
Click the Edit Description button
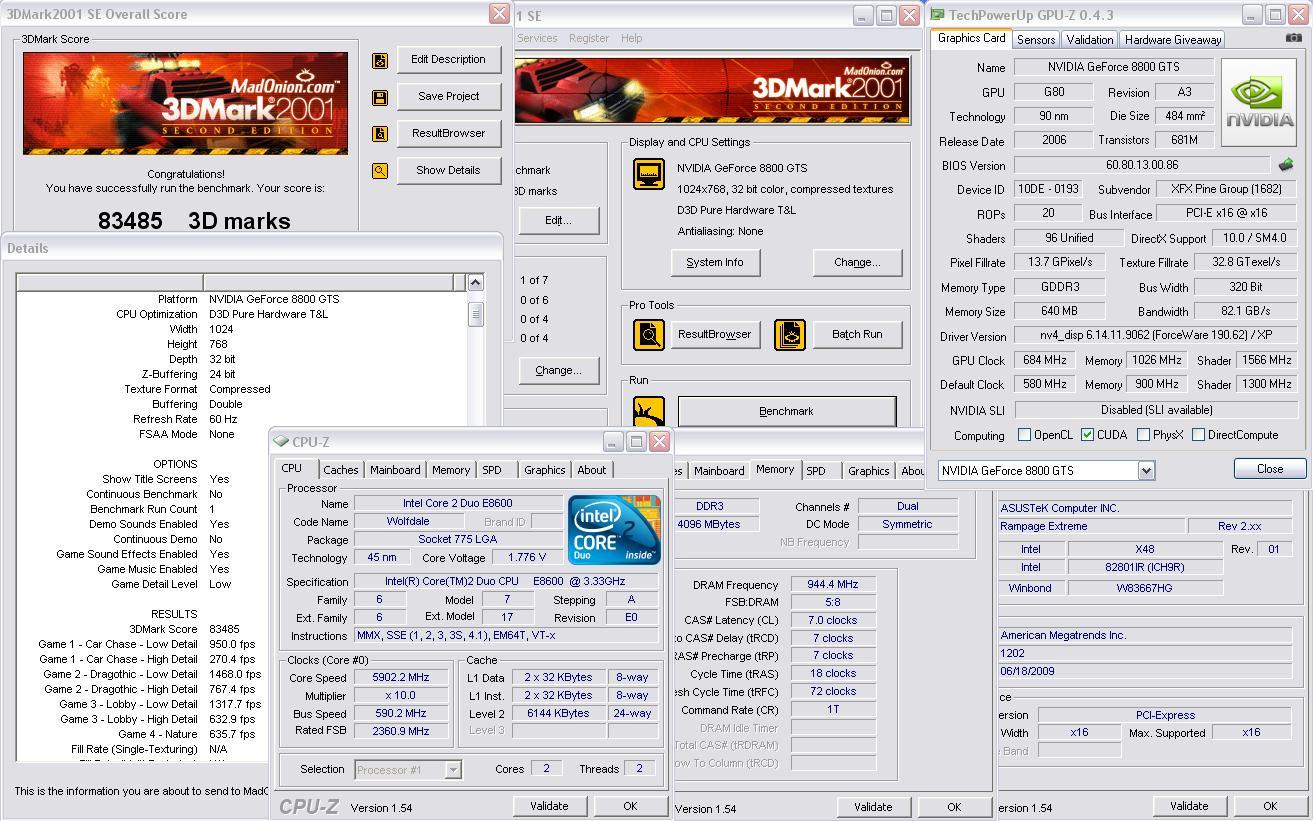pos(449,59)
